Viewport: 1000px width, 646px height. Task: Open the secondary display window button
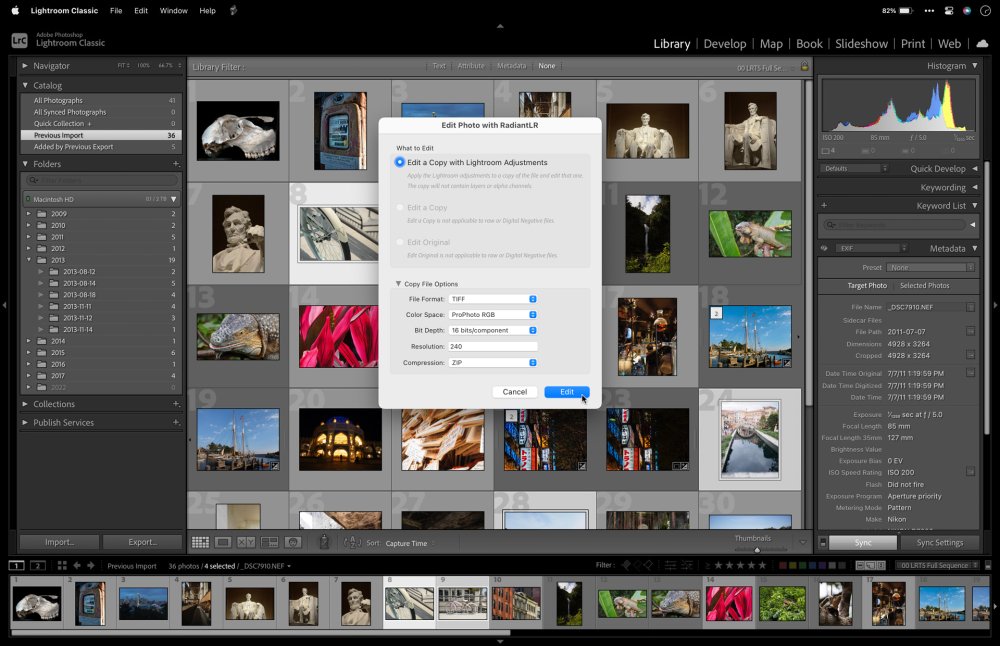(38, 566)
